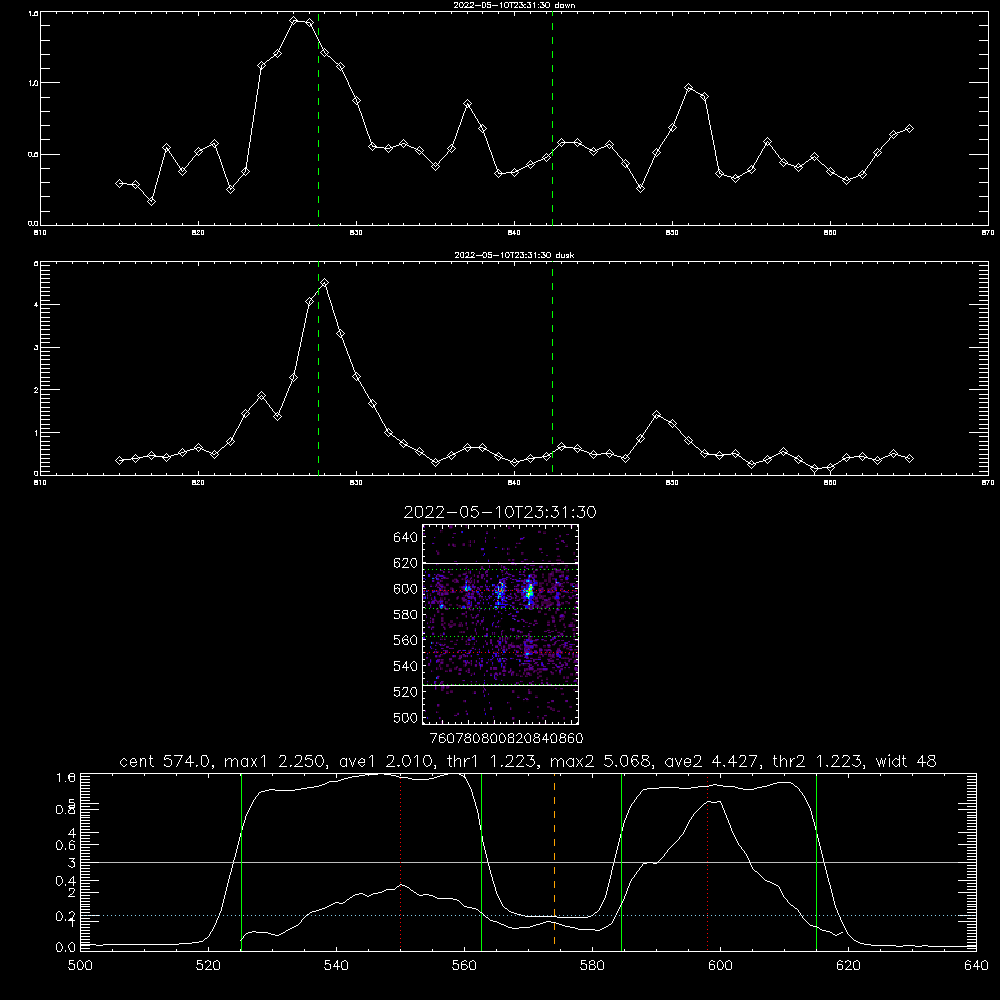Click the timestamp title above the spectrogram image
Image resolution: width=1000 pixels, height=1000 pixels.
(500, 512)
